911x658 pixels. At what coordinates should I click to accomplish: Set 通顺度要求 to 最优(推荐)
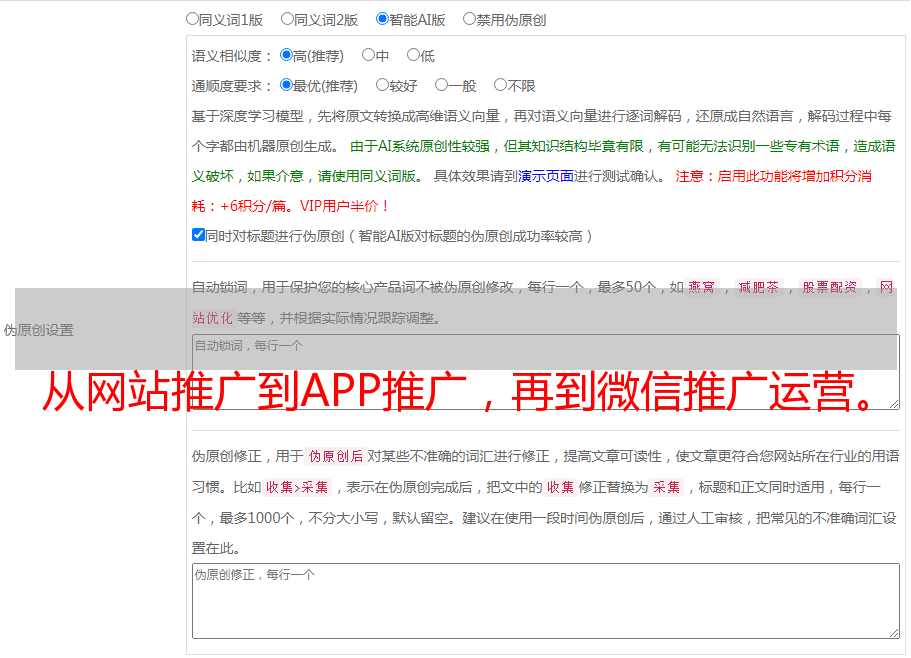point(286,85)
